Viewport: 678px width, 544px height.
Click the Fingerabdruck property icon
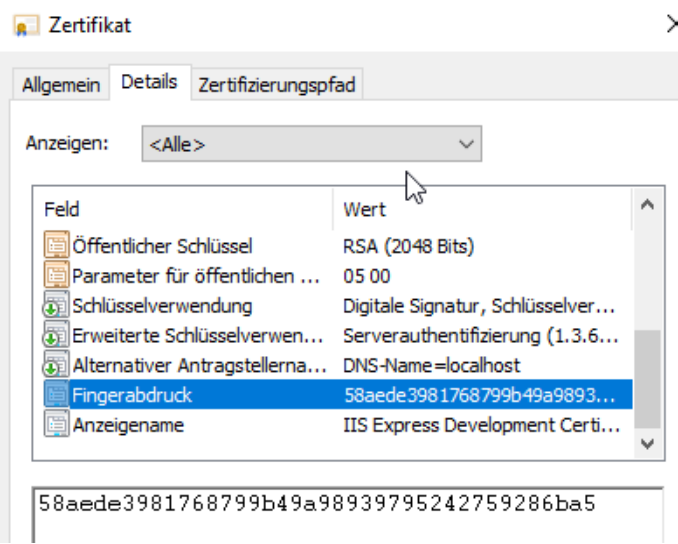(x=56, y=394)
